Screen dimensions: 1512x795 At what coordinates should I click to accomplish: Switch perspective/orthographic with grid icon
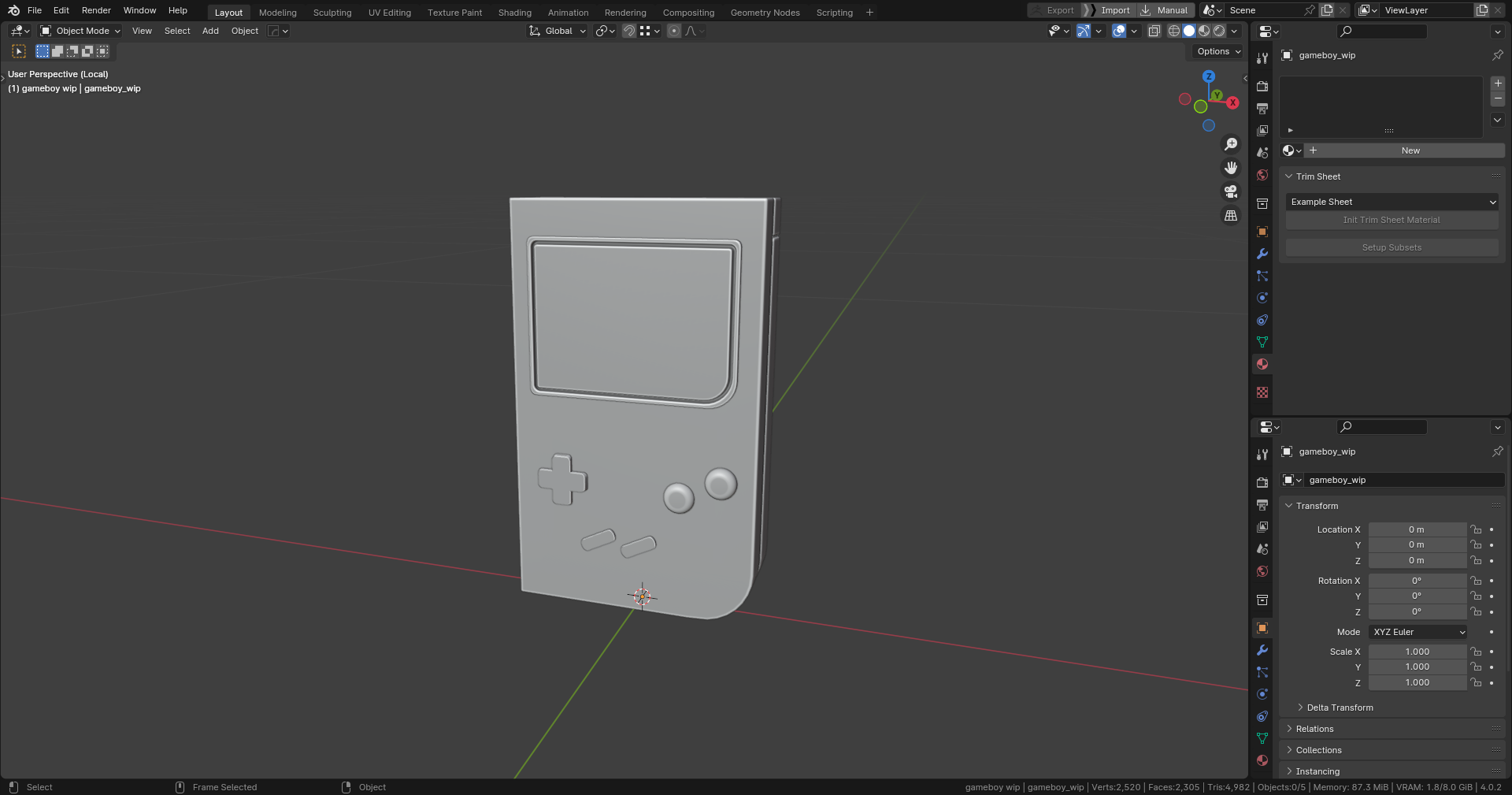tap(1230, 215)
